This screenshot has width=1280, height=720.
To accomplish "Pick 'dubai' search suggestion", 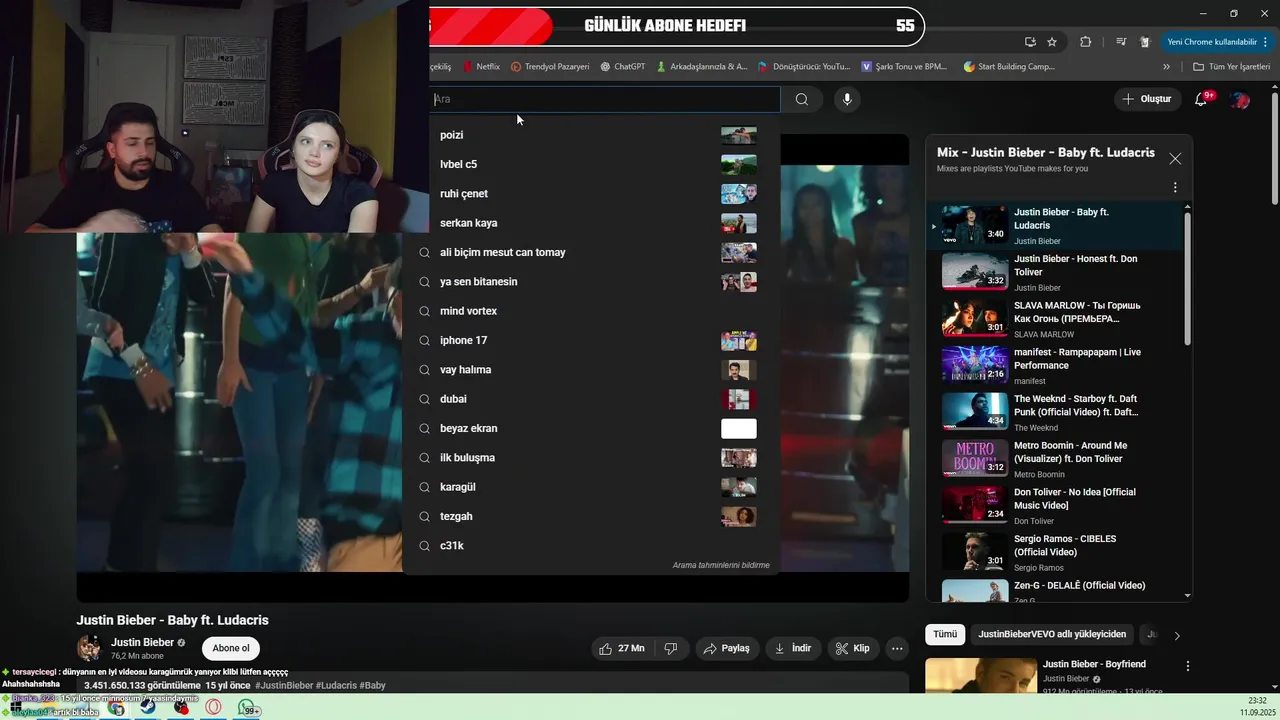I will [591, 399].
